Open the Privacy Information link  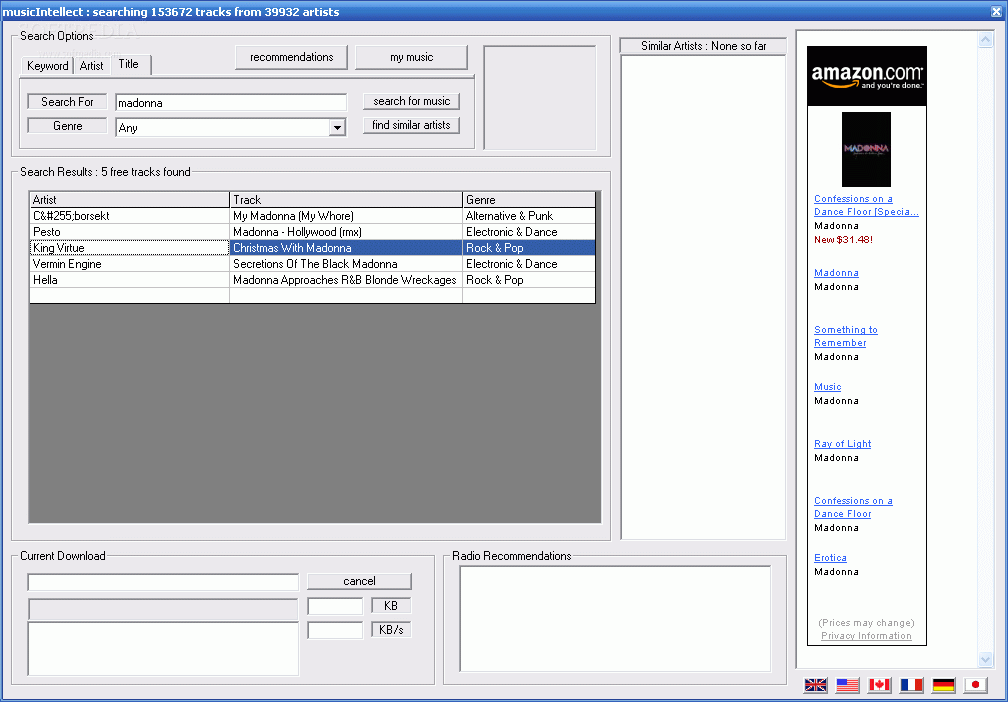tap(866, 636)
